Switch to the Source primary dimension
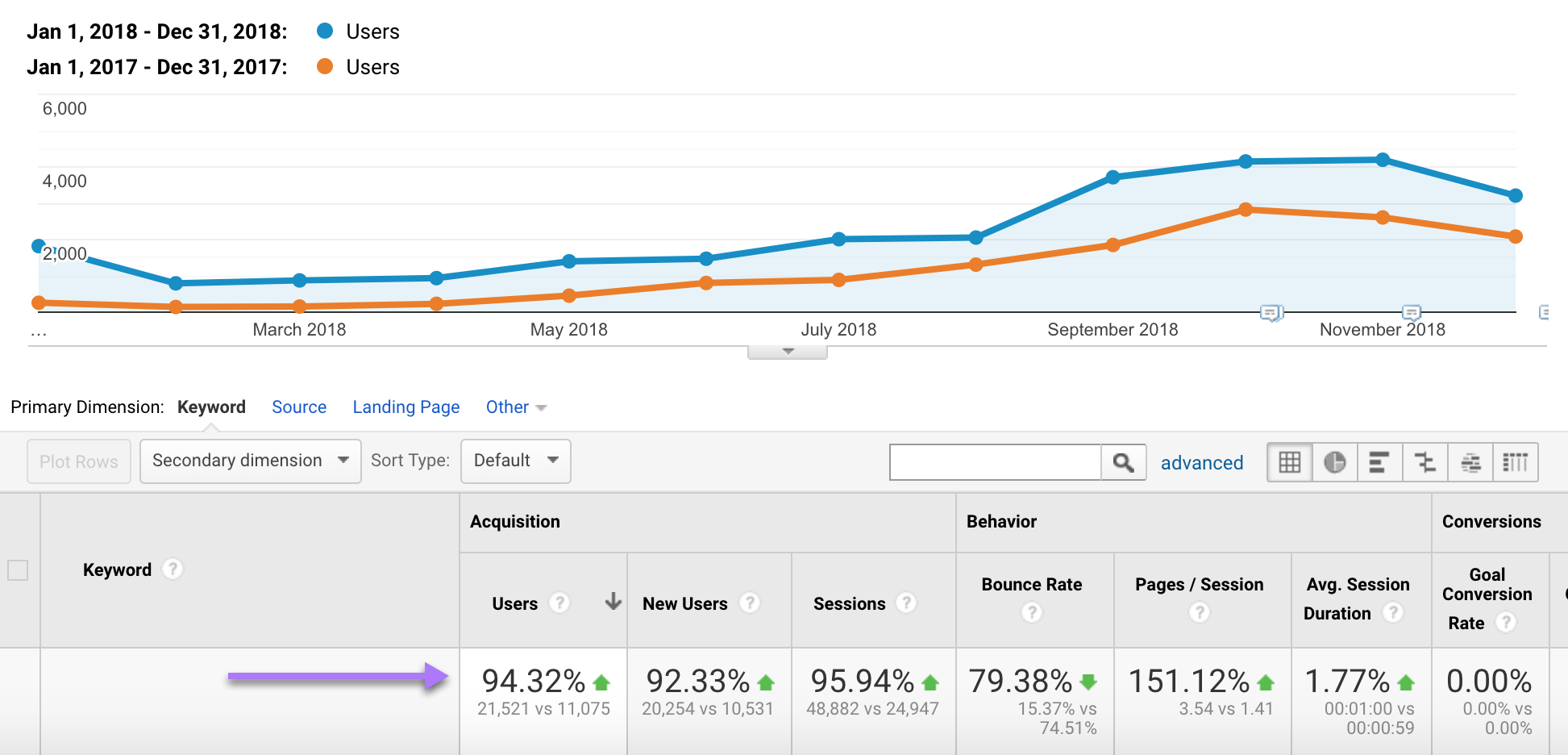 [x=298, y=407]
